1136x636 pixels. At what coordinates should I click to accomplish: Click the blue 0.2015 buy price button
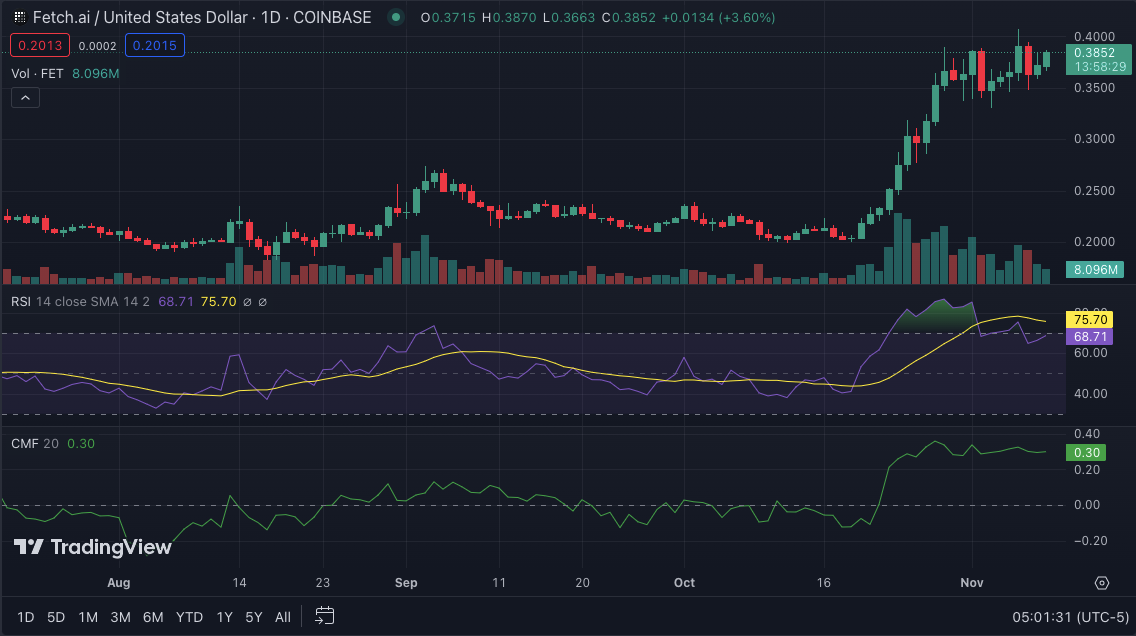pos(157,45)
